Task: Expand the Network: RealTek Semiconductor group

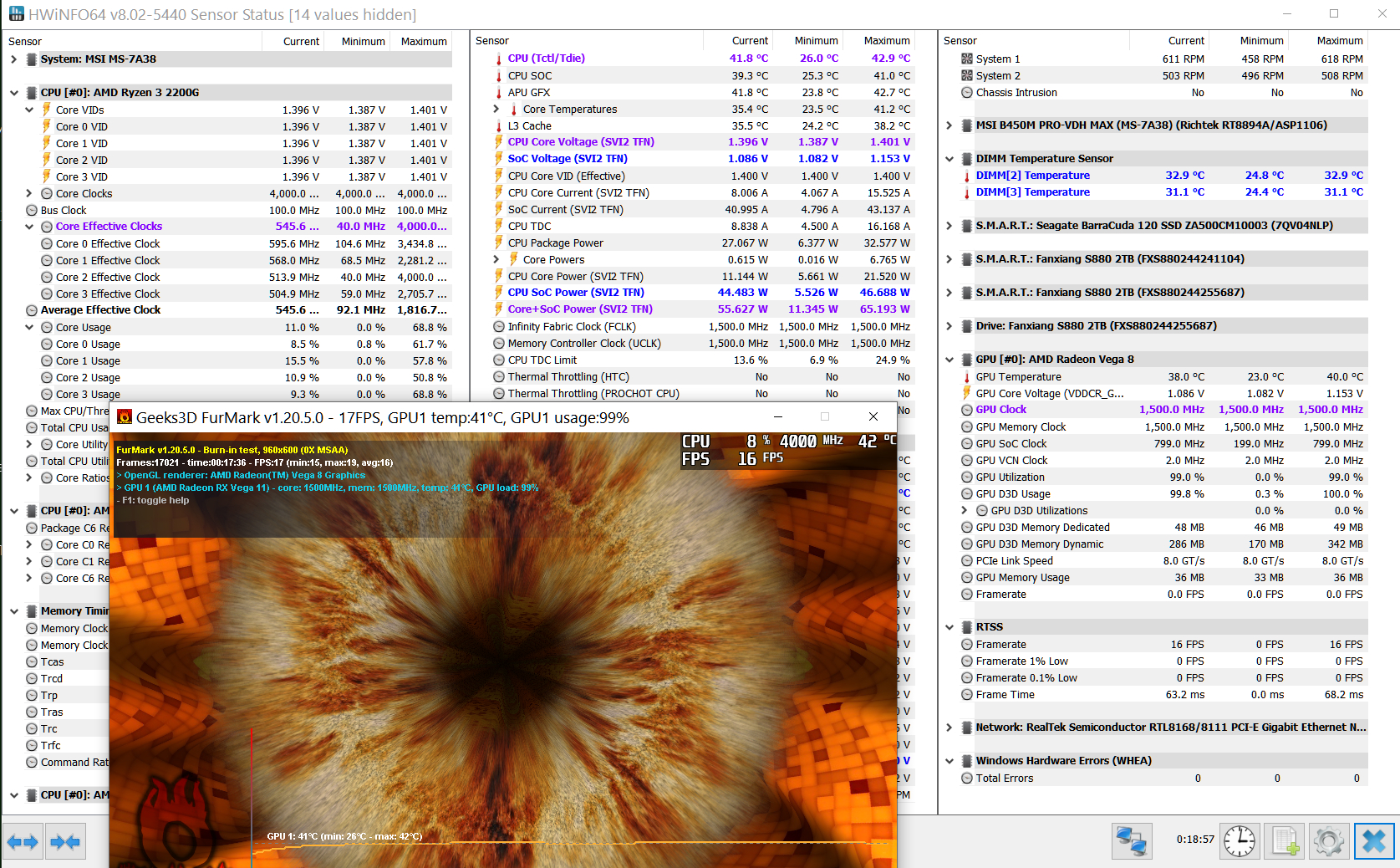Action: click(949, 728)
